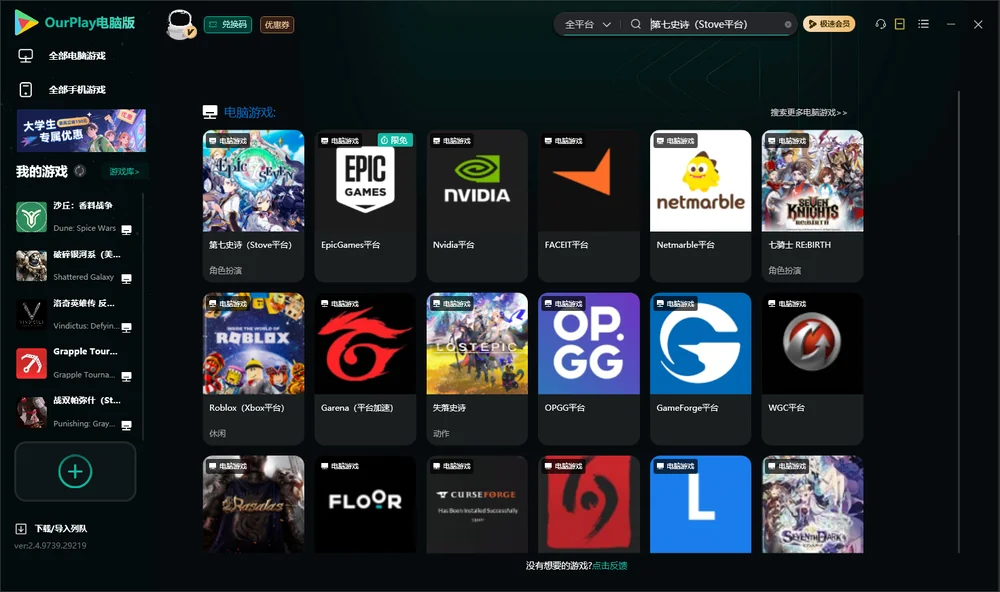This screenshot has height=592, width=1000.
Task: Click the user avatar icon
Action: pos(180,24)
